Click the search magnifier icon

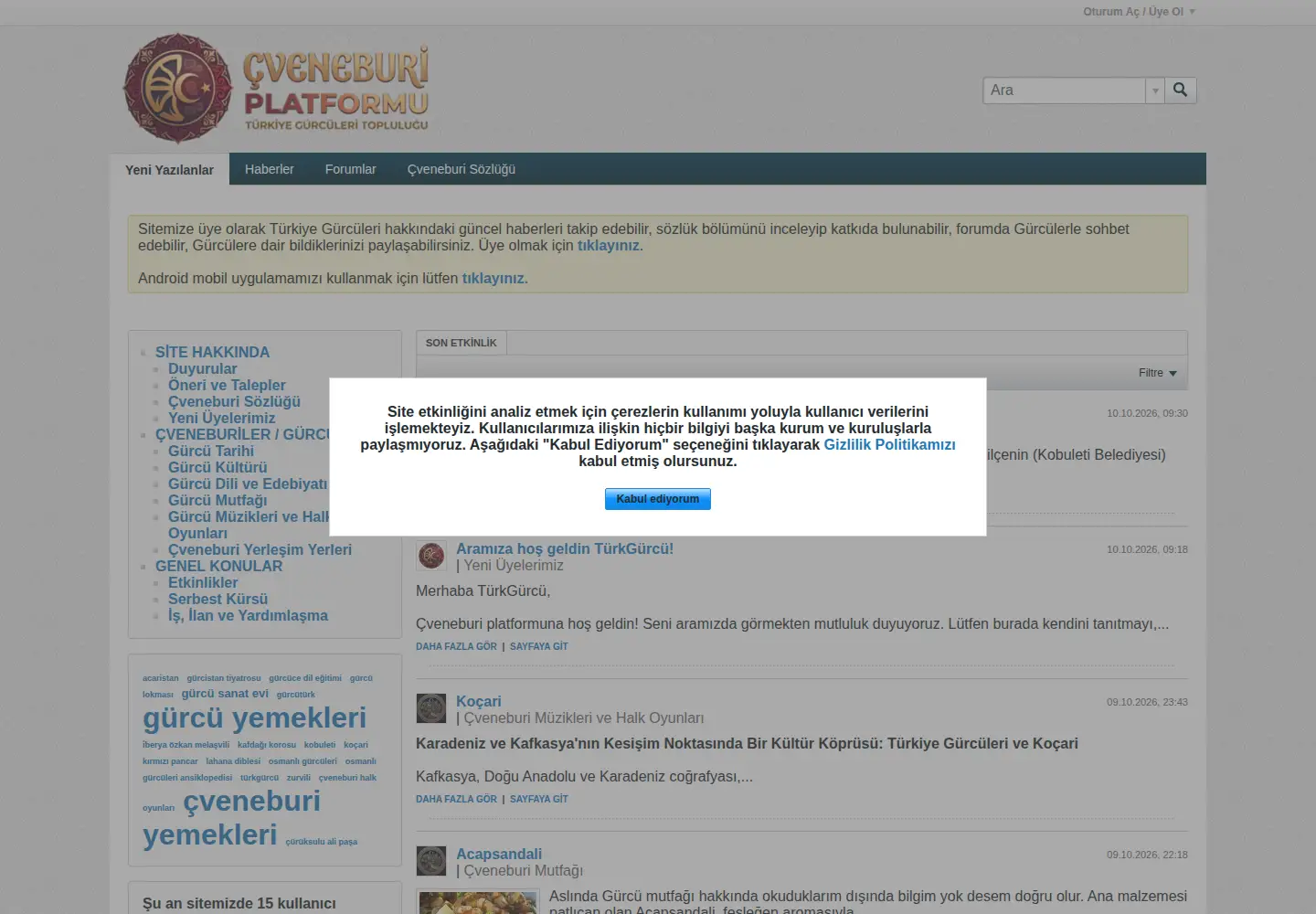[1181, 90]
